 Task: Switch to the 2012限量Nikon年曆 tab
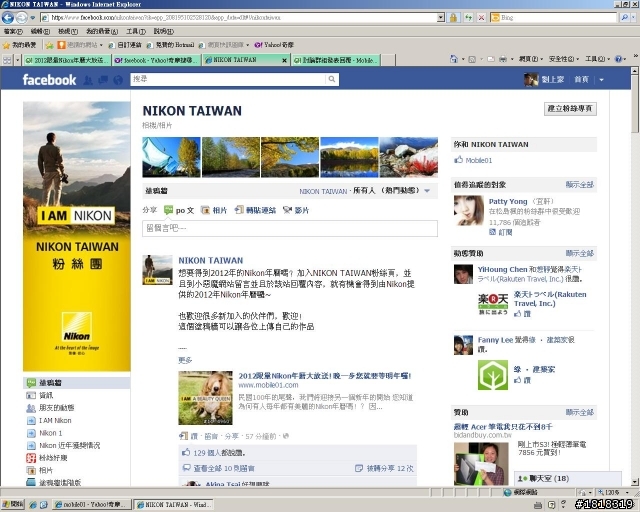(x=67, y=60)
